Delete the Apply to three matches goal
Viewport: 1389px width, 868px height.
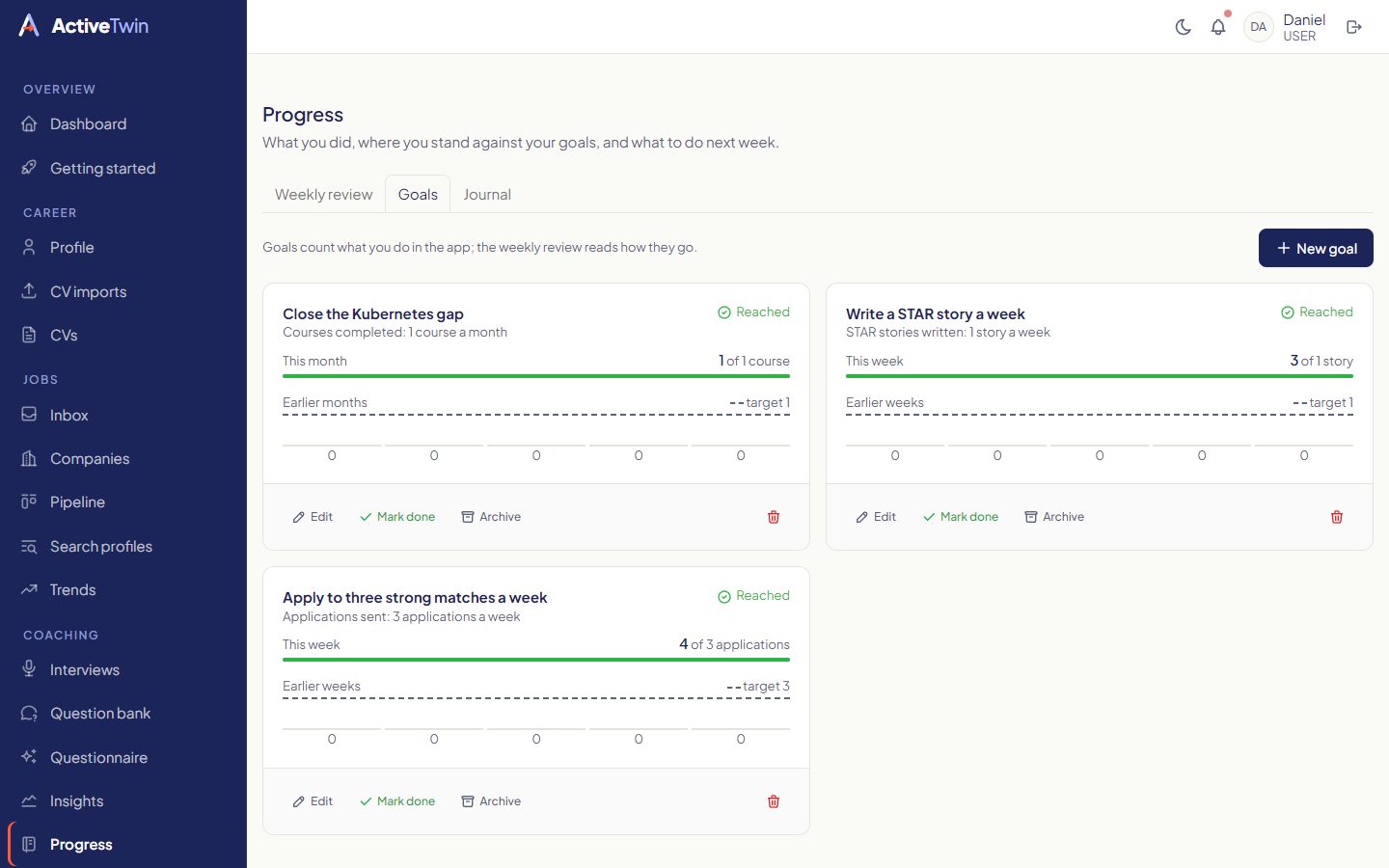(x=774, y=801)
